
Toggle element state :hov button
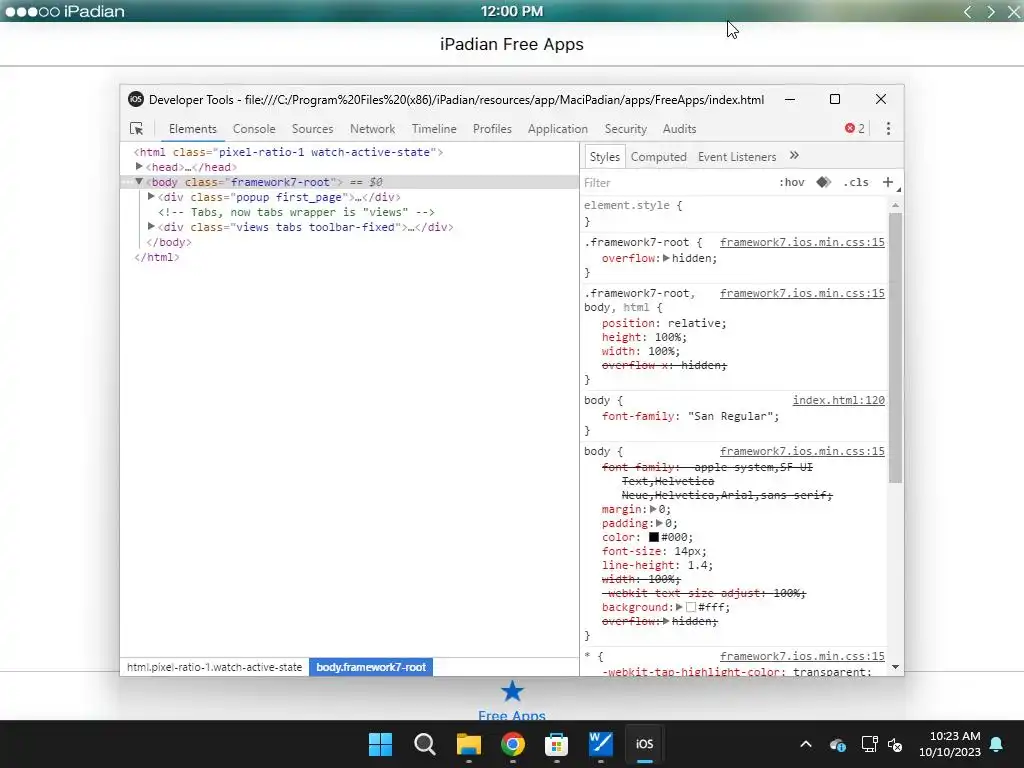click(792, 182)
